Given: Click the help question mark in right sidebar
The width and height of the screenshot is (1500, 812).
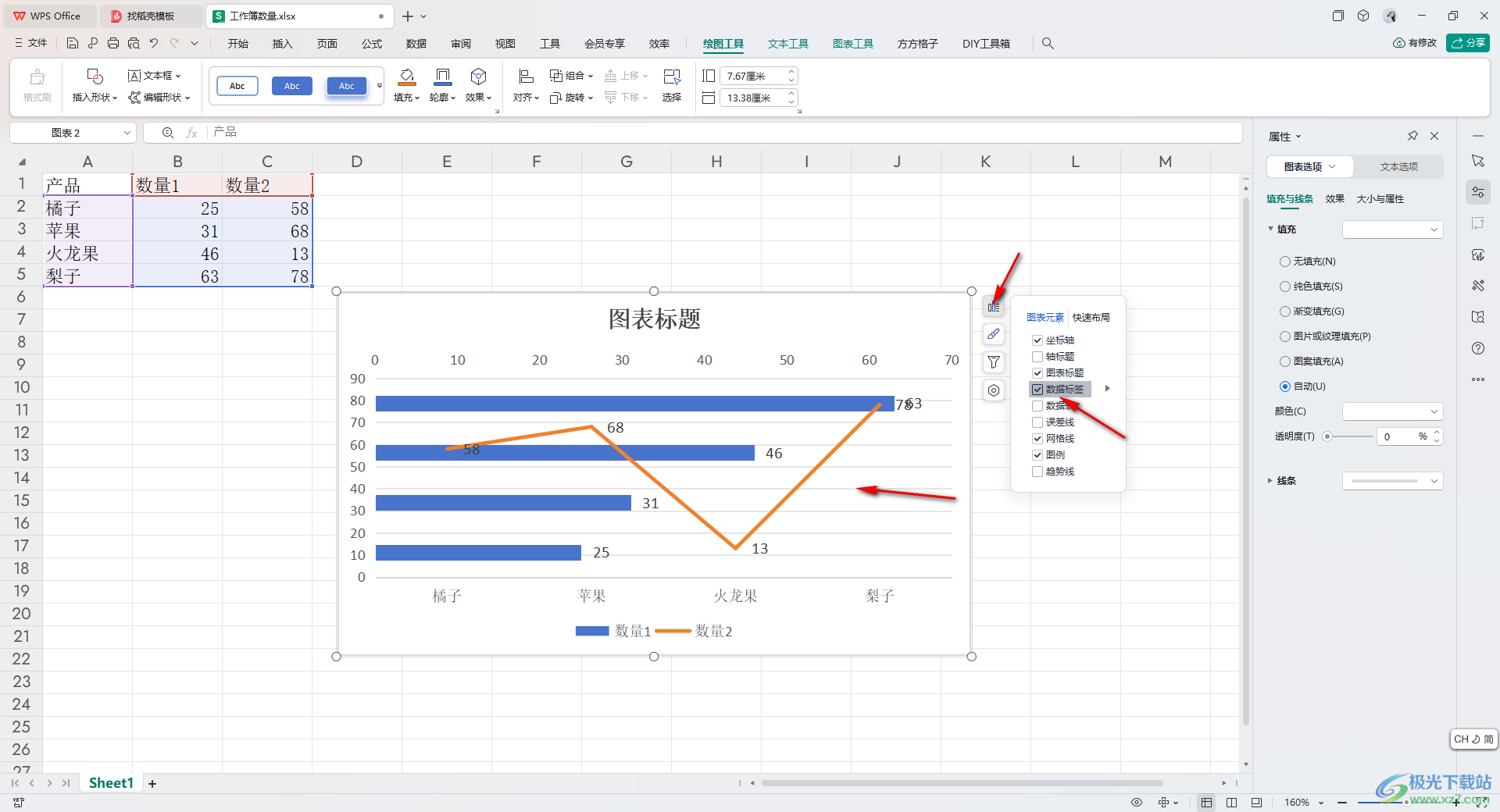Looking at the screenshot, I should tap(1478, 348).
